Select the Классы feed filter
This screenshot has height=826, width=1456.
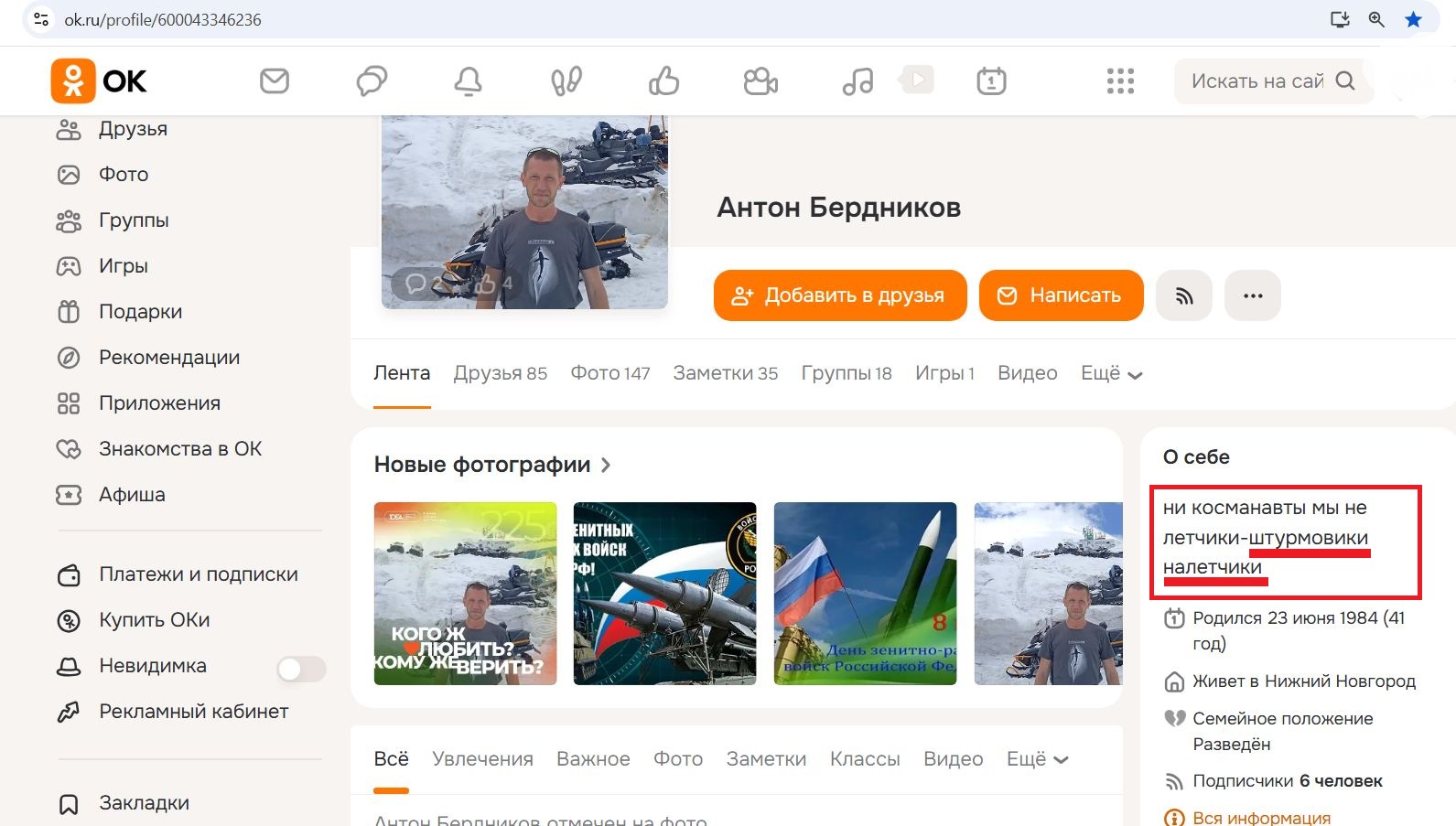coord(865,759)
